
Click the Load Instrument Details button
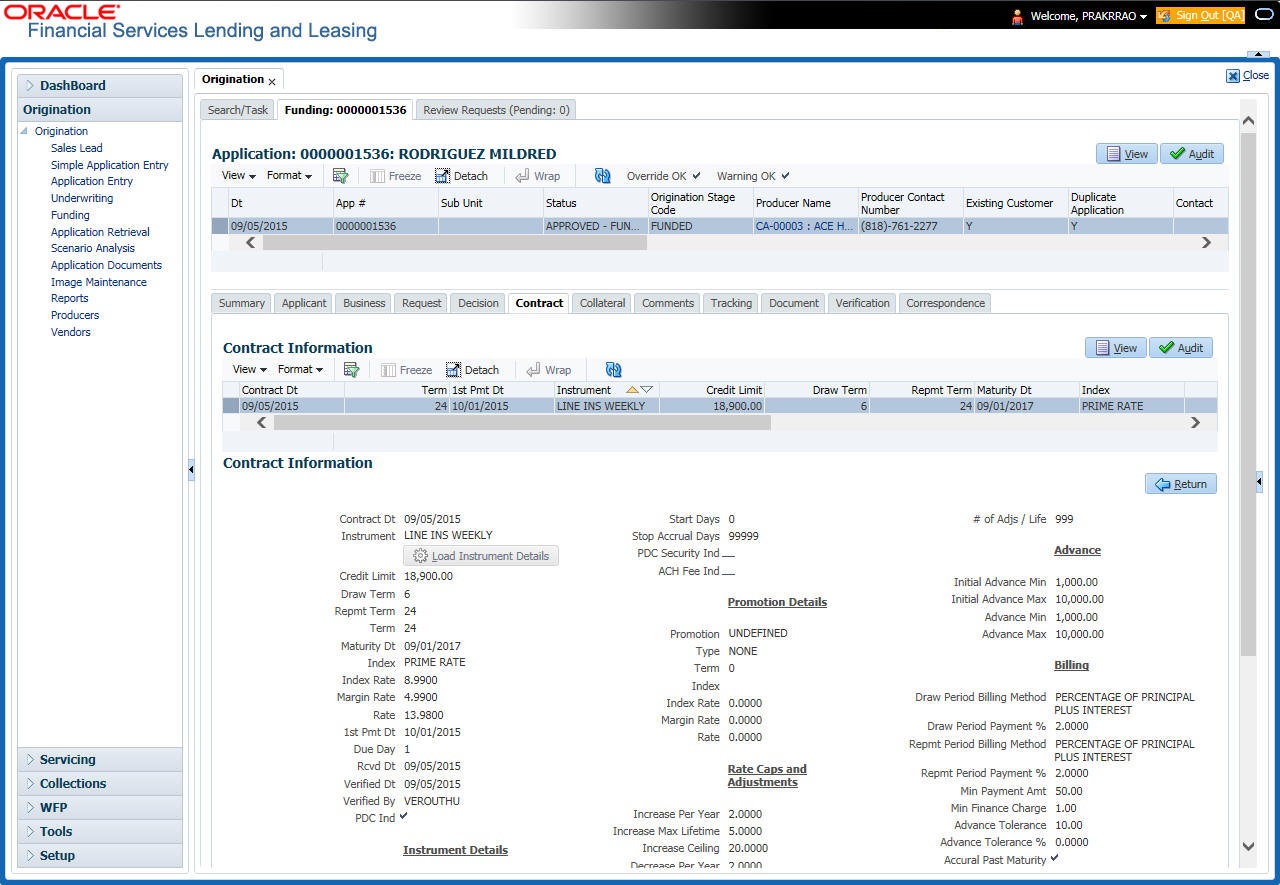click(481, 556)
